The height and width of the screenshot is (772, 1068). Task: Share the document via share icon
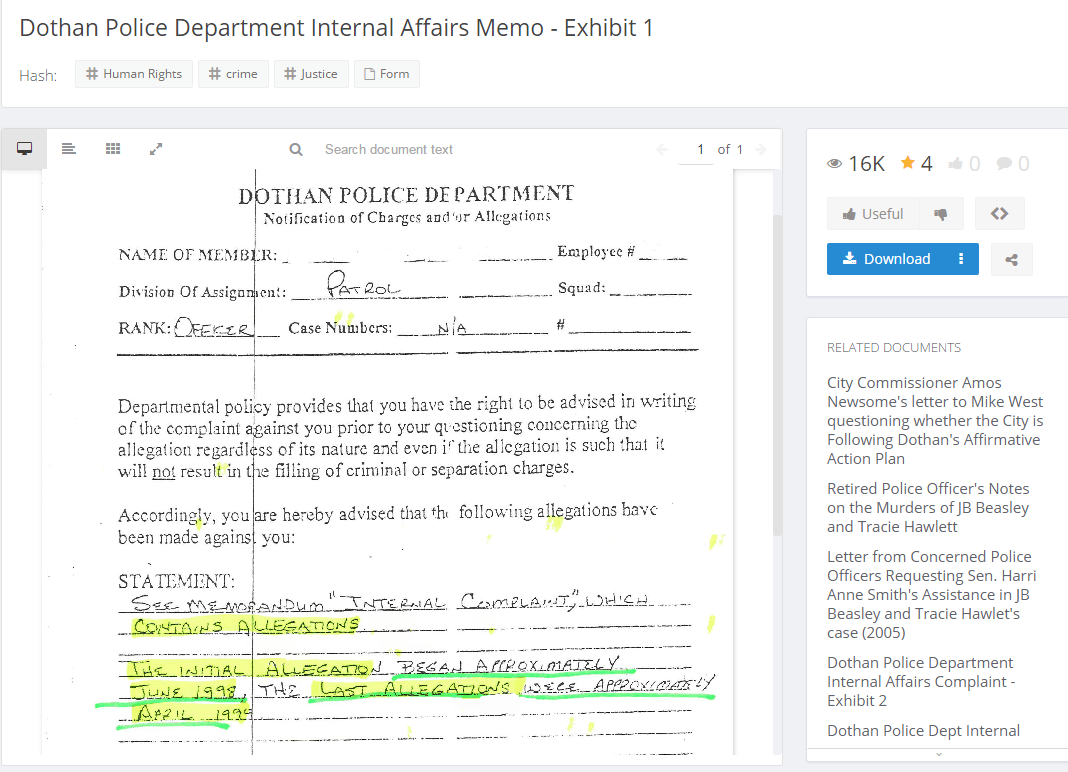click(x=1011, y=260)
